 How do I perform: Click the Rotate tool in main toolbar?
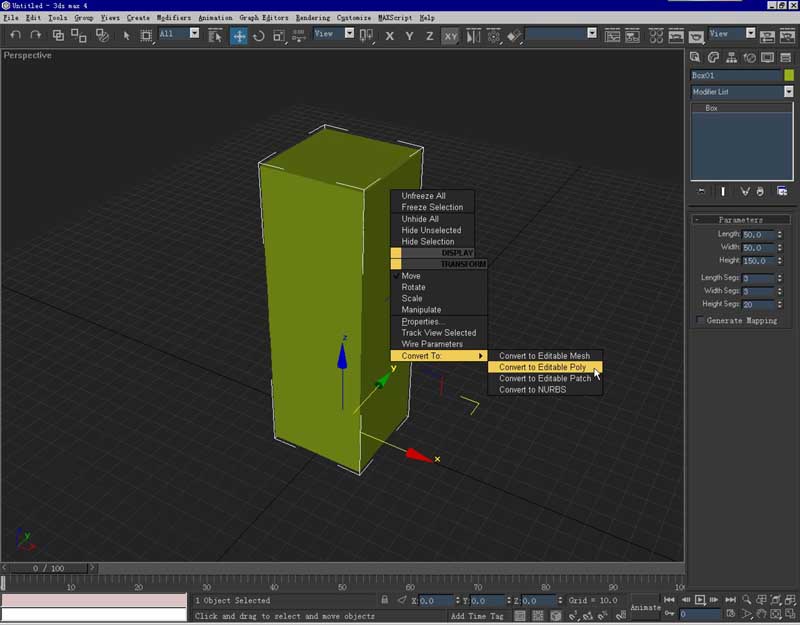(x=259, y=35)
